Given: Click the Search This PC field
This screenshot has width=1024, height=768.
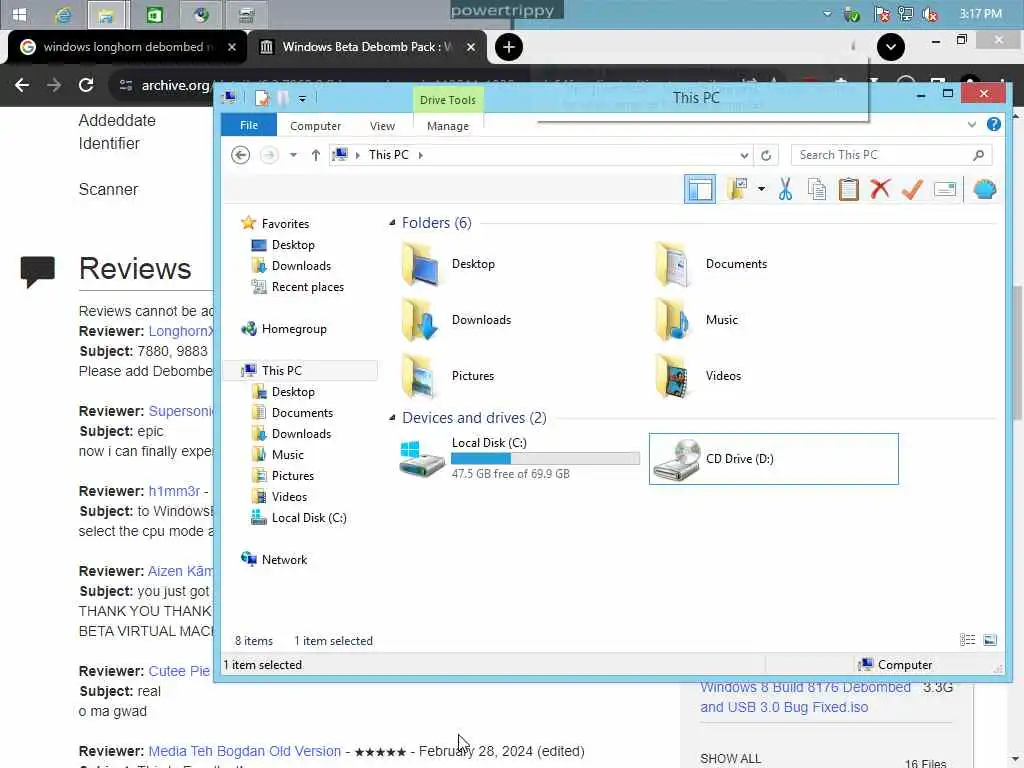Looking at the screenshot, I should 891,155.
